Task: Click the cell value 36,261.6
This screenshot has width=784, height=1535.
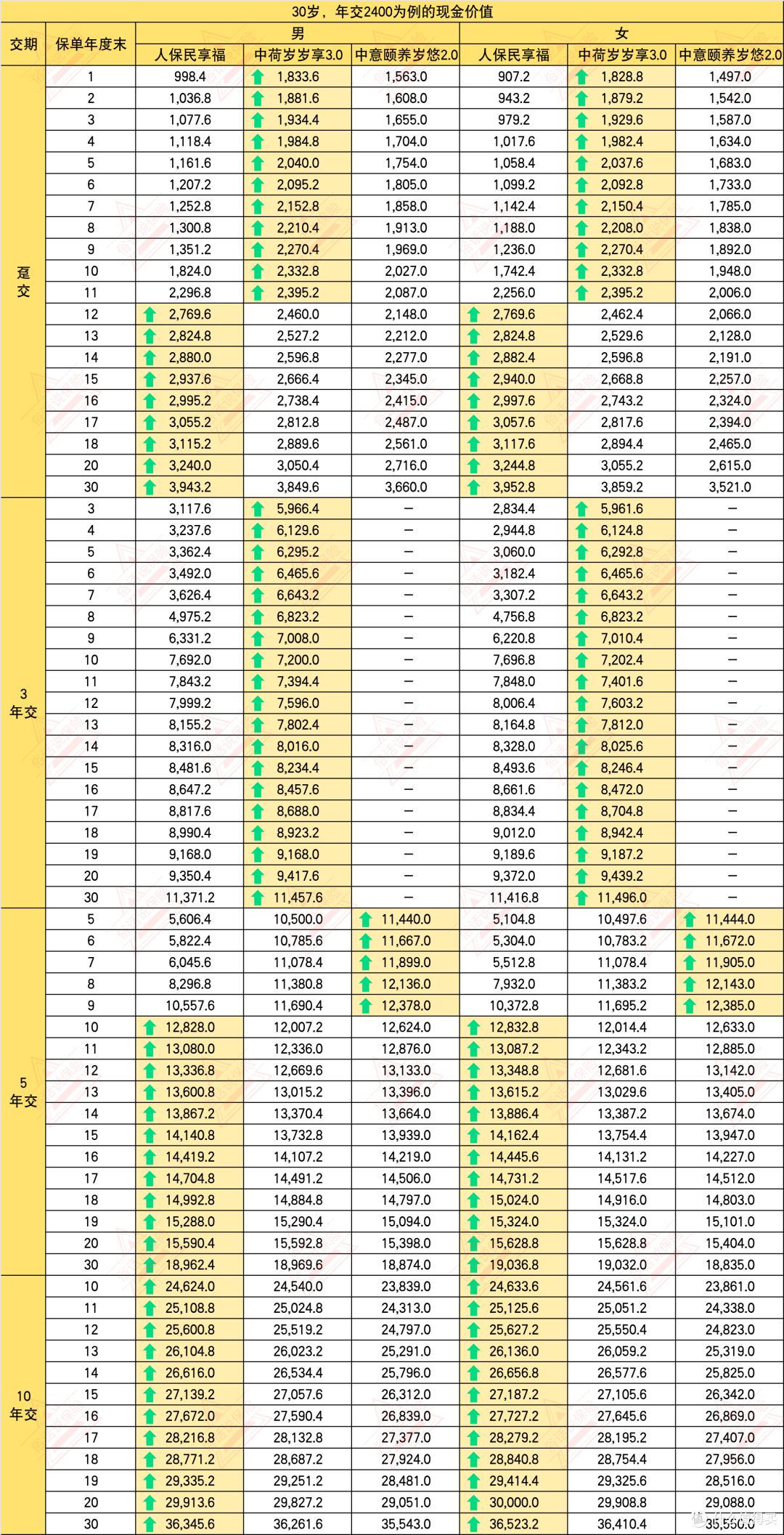Action: pyautogui.click(x=298, y=1525)
